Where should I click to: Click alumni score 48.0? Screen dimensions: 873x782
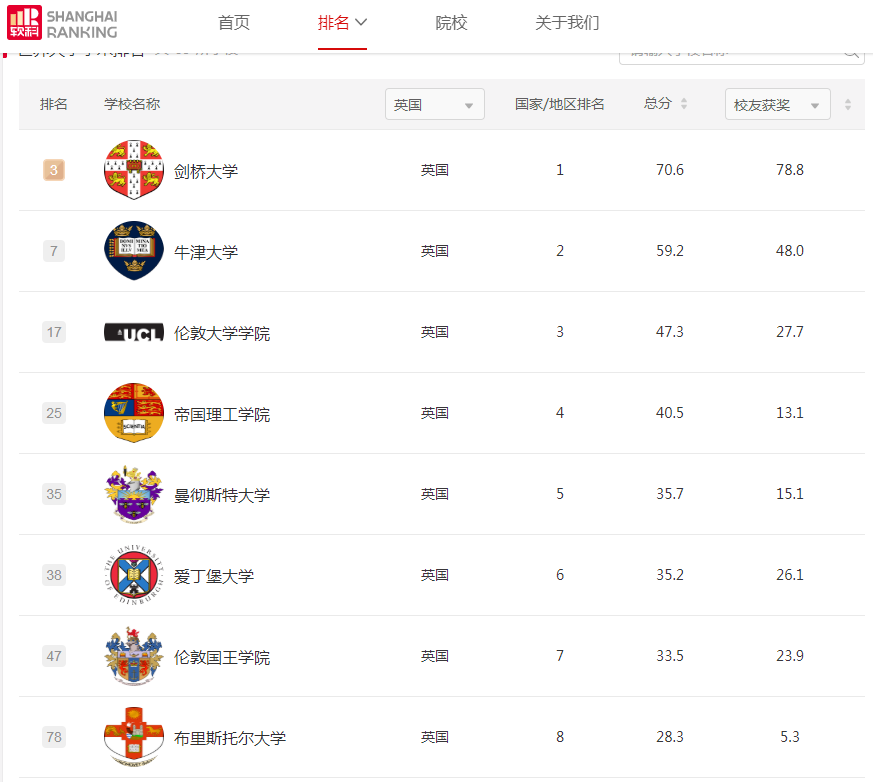pyautogui.click(x=790, y=251)
